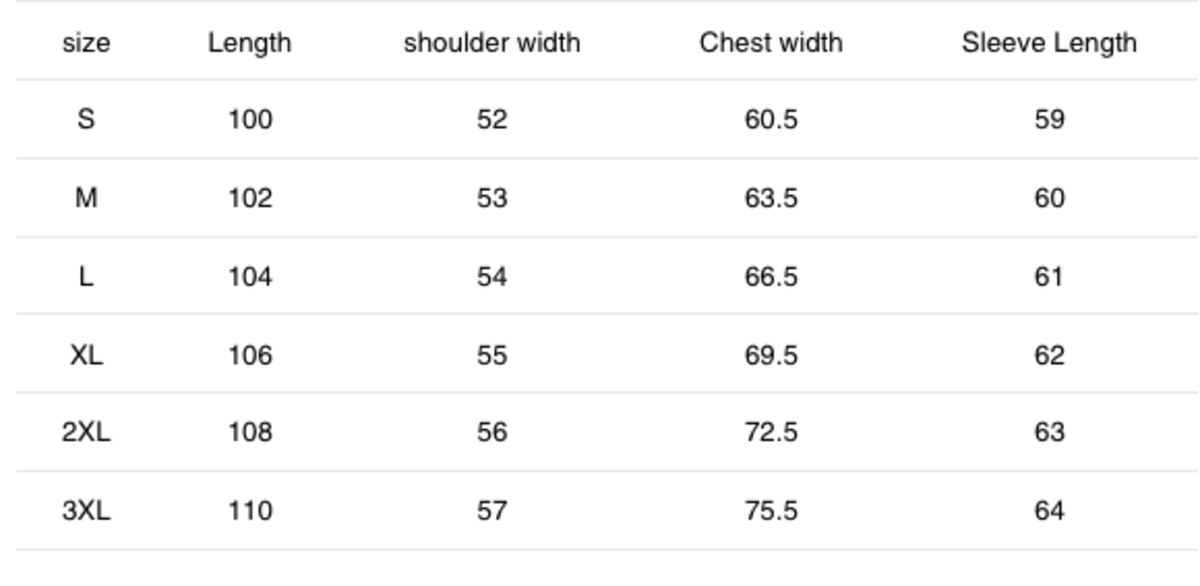The image size is (1200, 586).
Task: Click the S size row label
Action: [x=86, y=120]
